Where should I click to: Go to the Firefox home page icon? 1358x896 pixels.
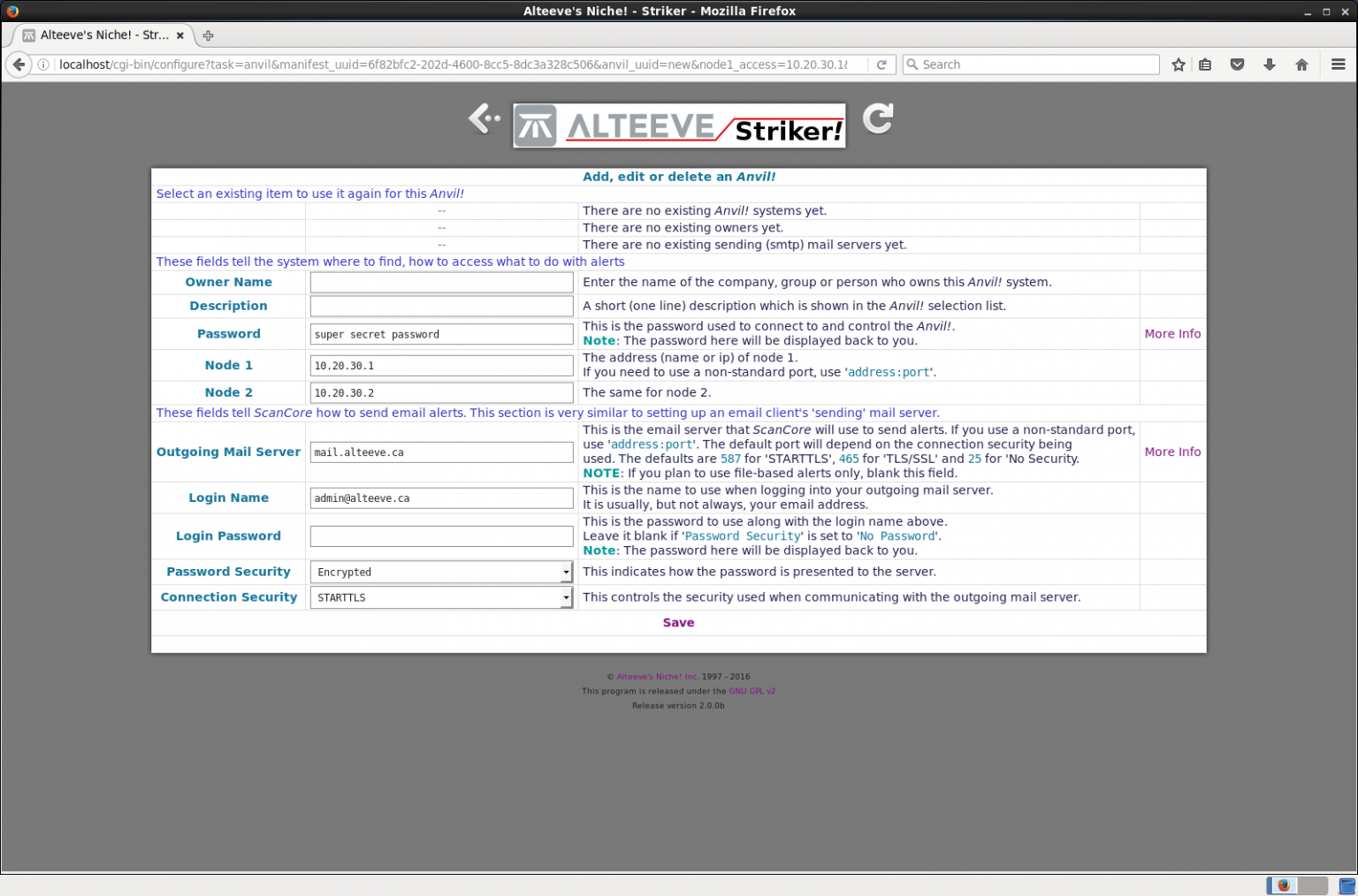(x=1301, y=65)
